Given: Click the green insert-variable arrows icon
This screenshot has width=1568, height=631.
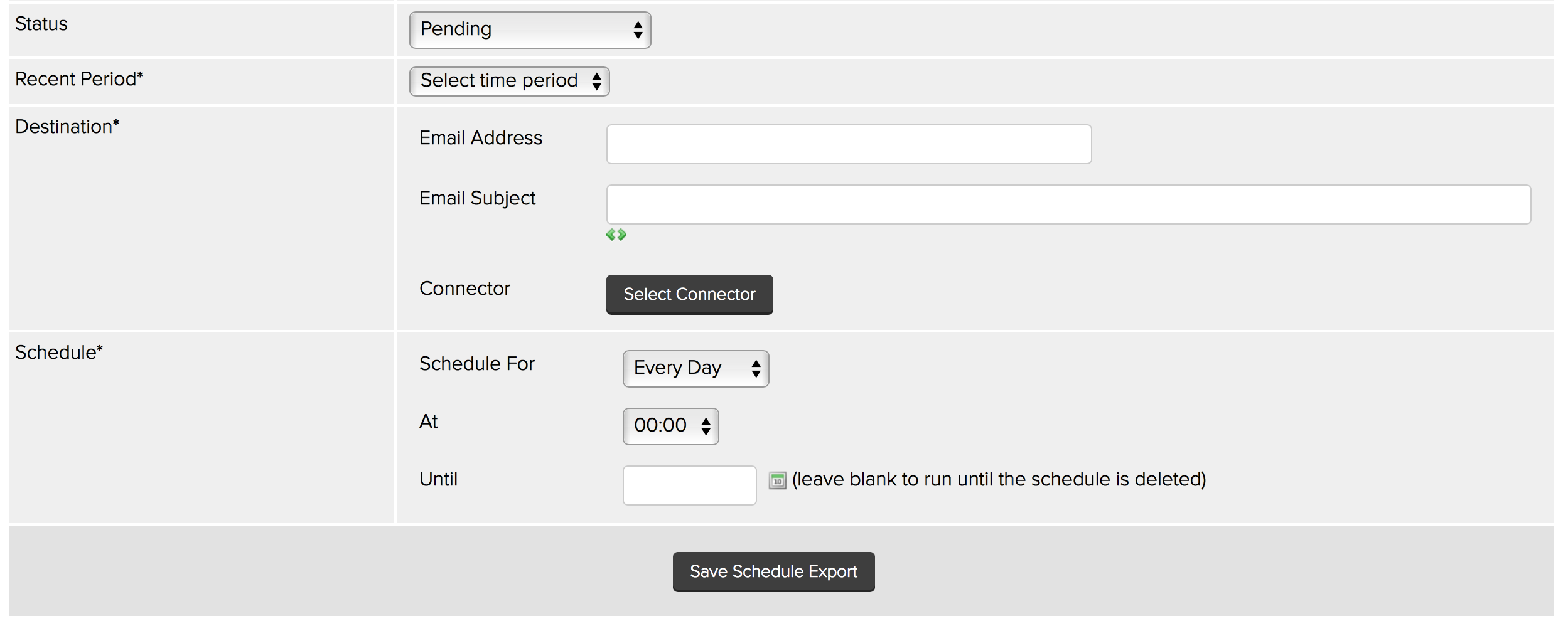Looking at the screenshot, I should pyautogui.click(x=616, y=235).
